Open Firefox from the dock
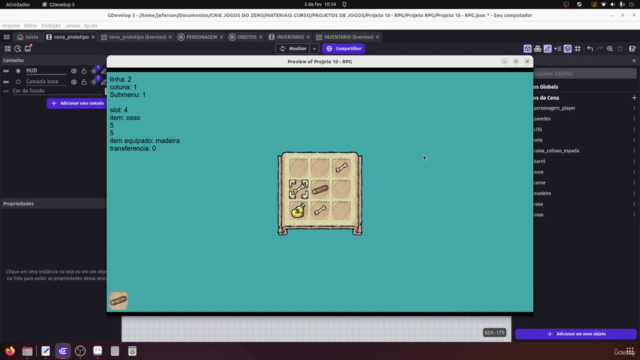The height and width of the screenshot is (360, 640). point(10,351)
